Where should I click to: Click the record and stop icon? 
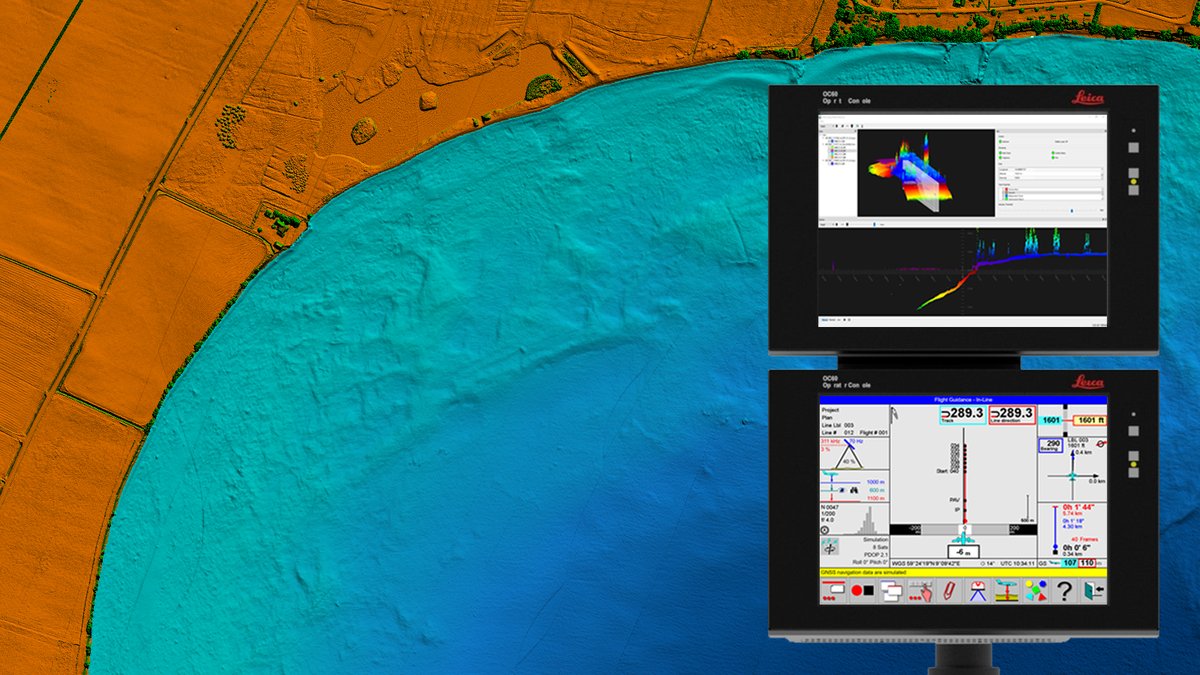coord(862,590)
